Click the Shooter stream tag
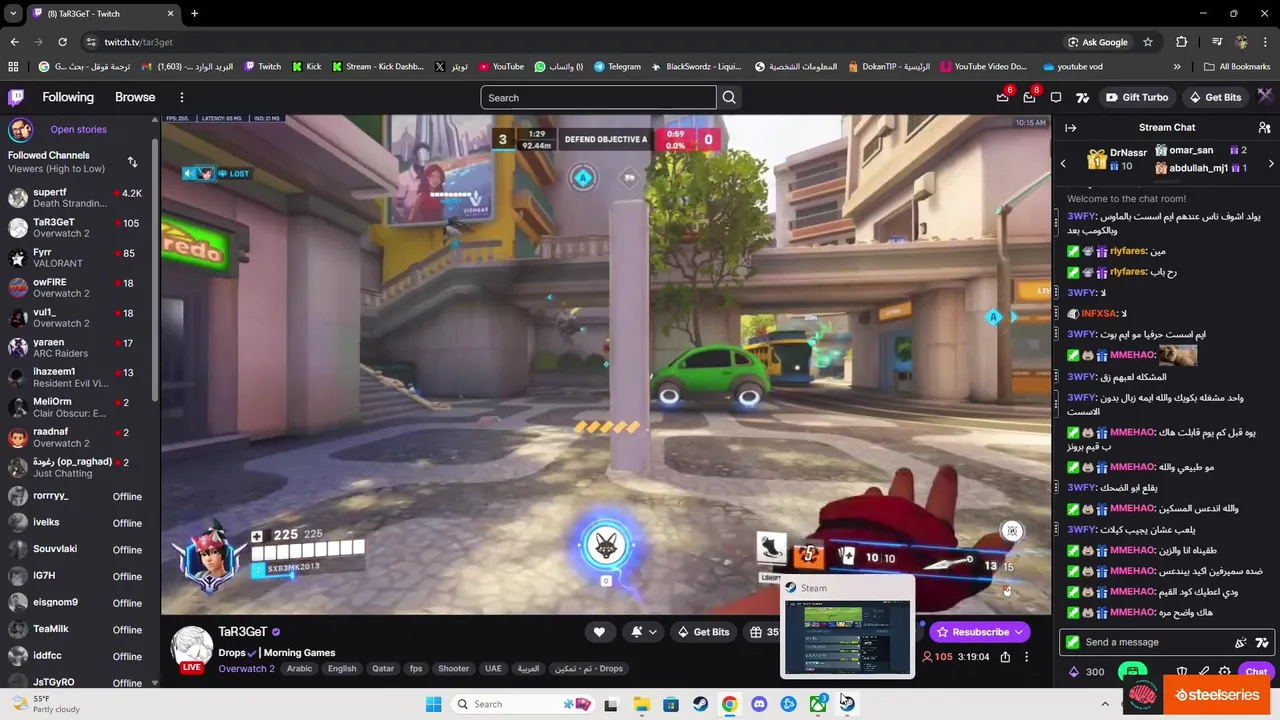This screenshot has height=720, width=1280. pos(453,669)
